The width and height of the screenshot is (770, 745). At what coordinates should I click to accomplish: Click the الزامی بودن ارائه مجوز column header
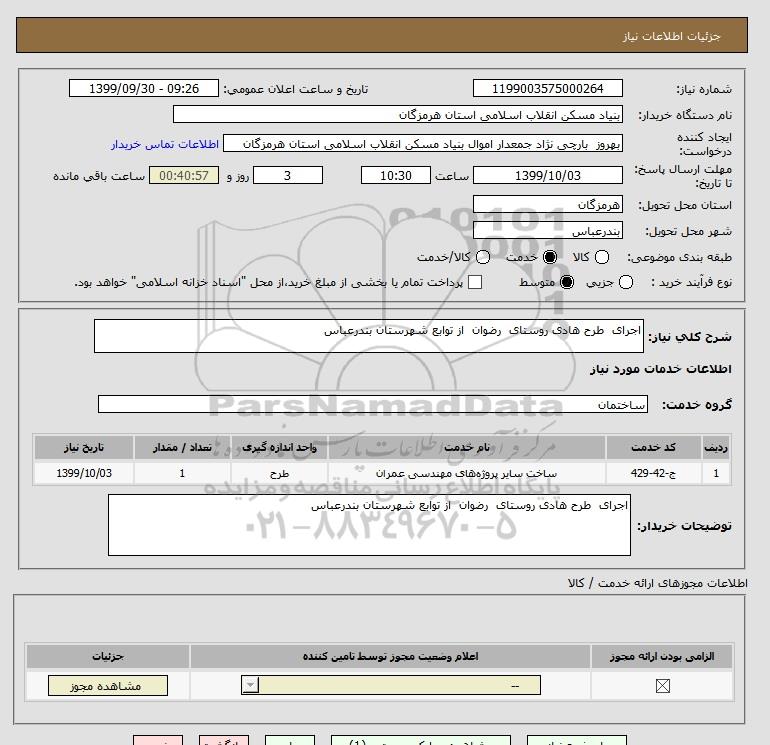coord(662,657)
